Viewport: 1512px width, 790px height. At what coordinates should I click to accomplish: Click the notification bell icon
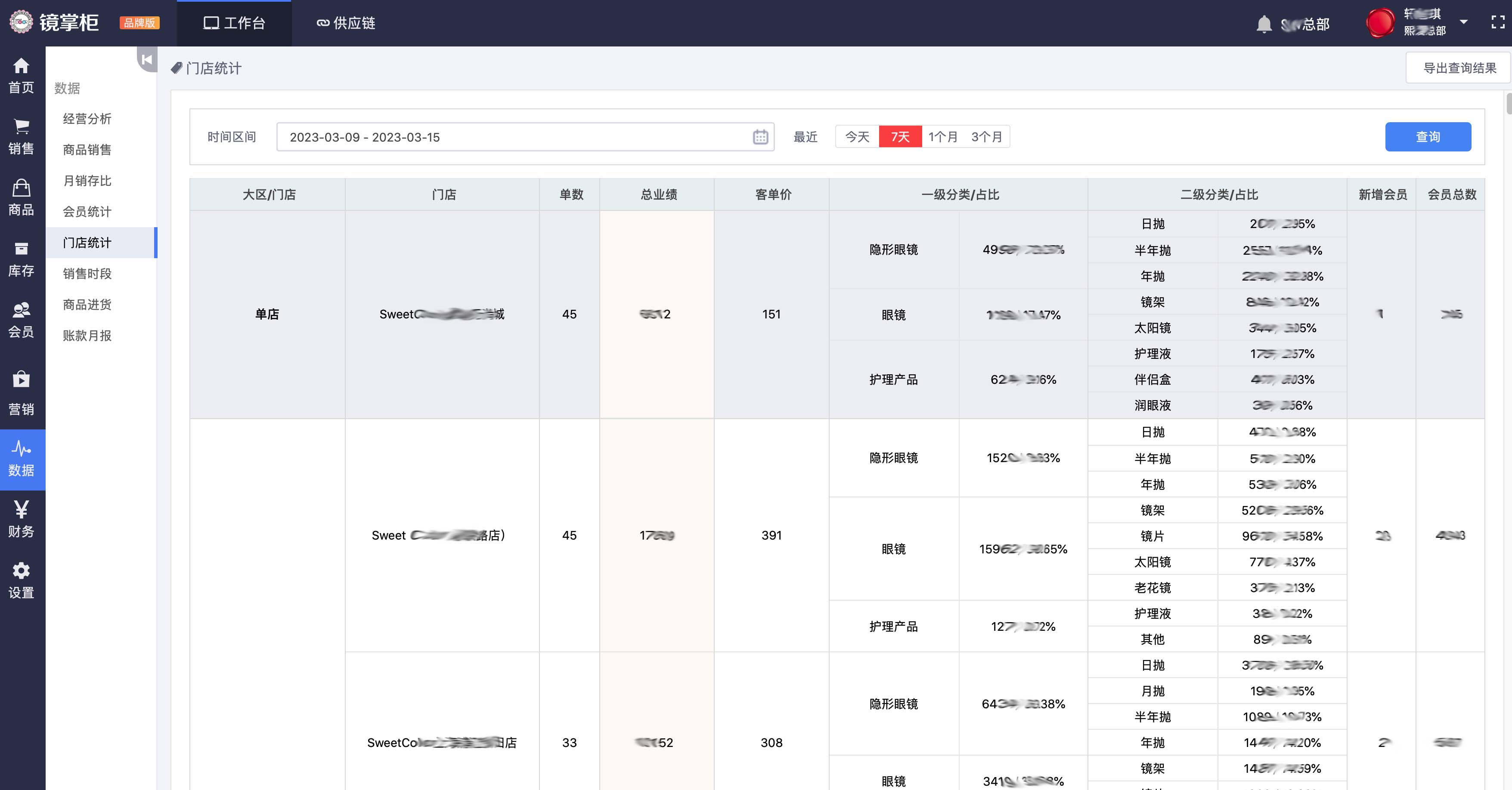point(1264,24)
